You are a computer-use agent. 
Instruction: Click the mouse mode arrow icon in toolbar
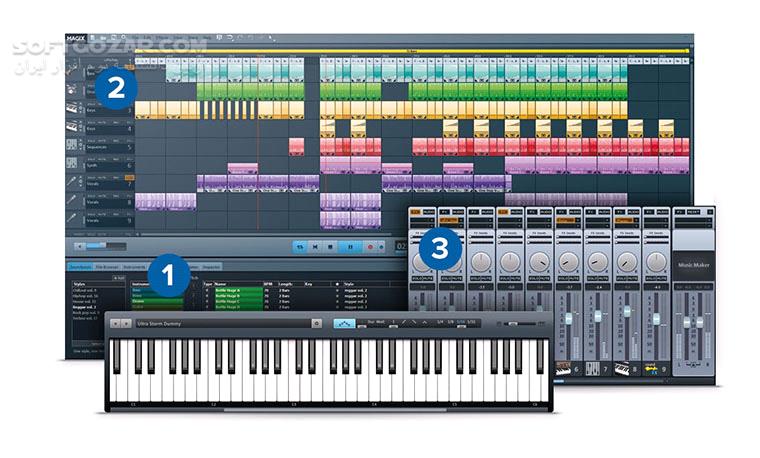click(x=270, y=37)
